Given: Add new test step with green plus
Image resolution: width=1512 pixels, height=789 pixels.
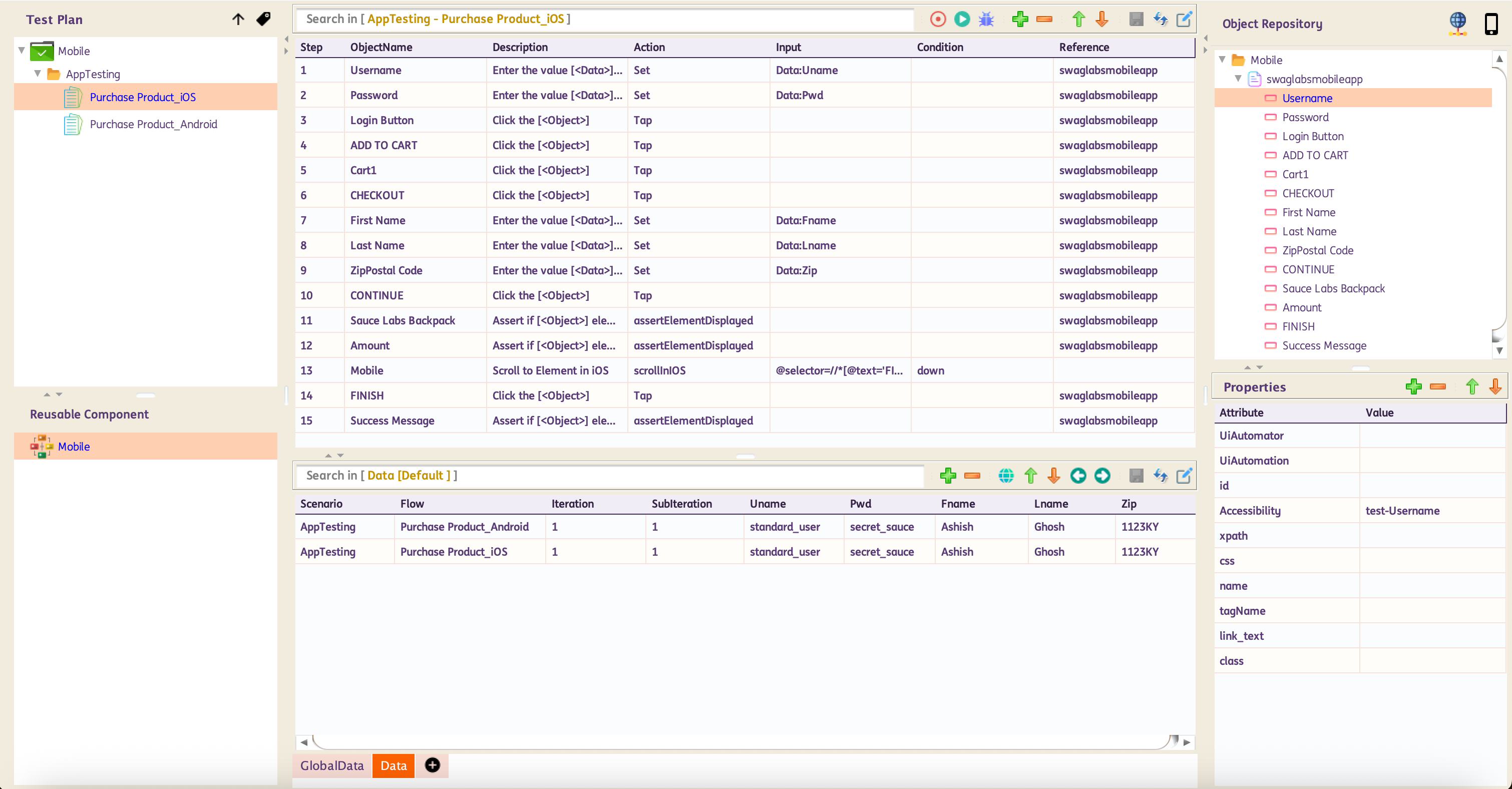Looking at the screenshot, I should (1019, 20).
